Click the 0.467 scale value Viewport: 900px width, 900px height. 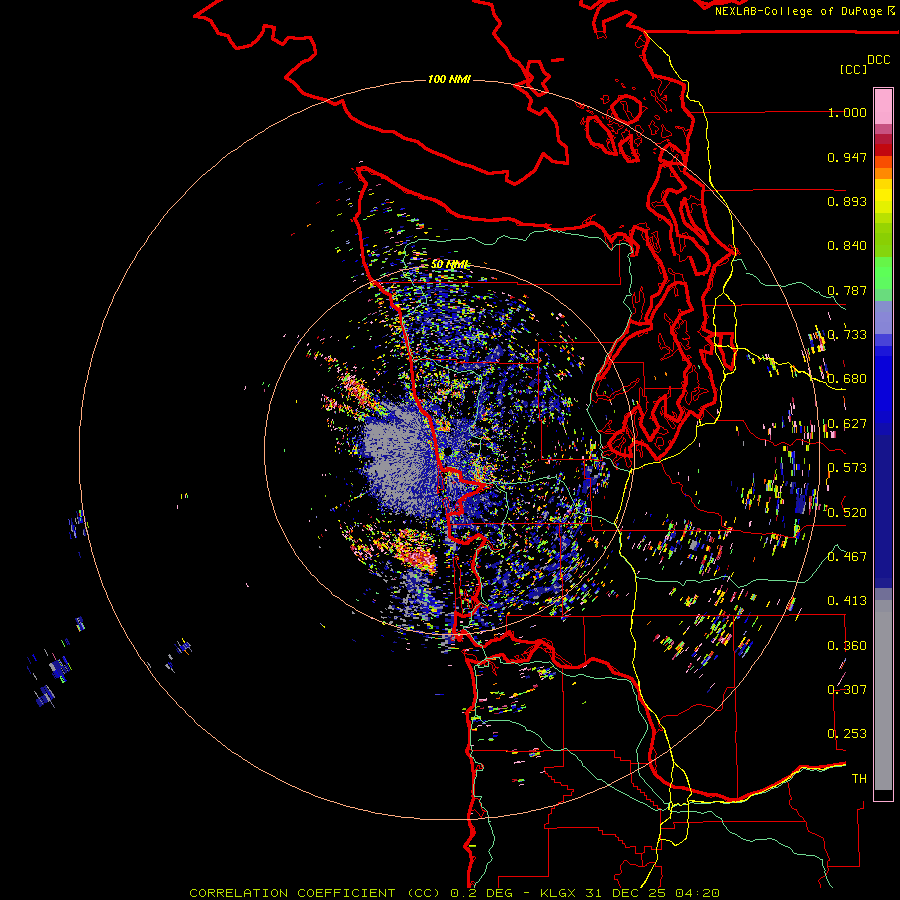(847, 557)
